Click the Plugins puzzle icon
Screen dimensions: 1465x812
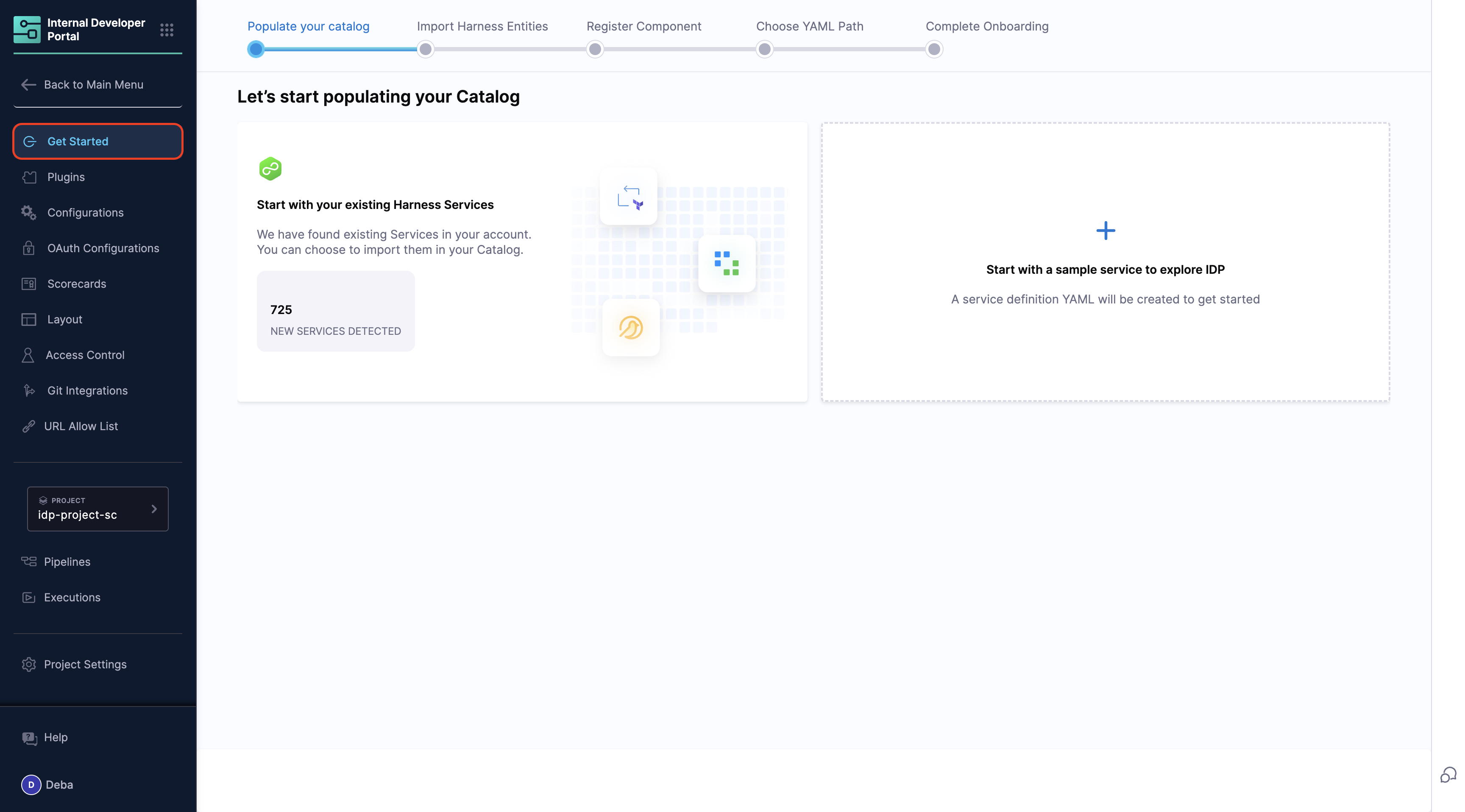coord(29,178)
